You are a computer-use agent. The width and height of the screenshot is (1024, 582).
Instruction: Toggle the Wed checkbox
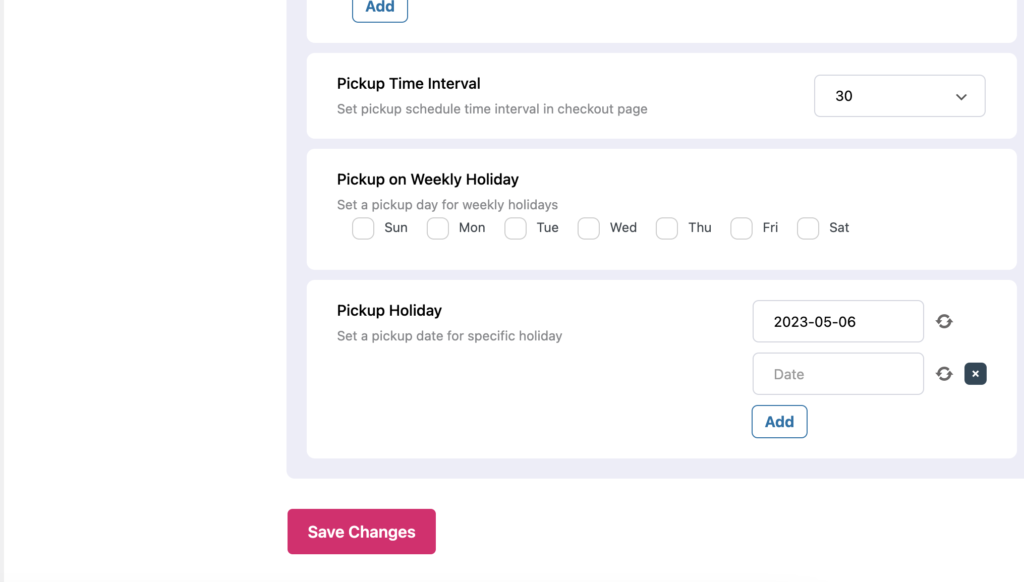pos(589,228)
